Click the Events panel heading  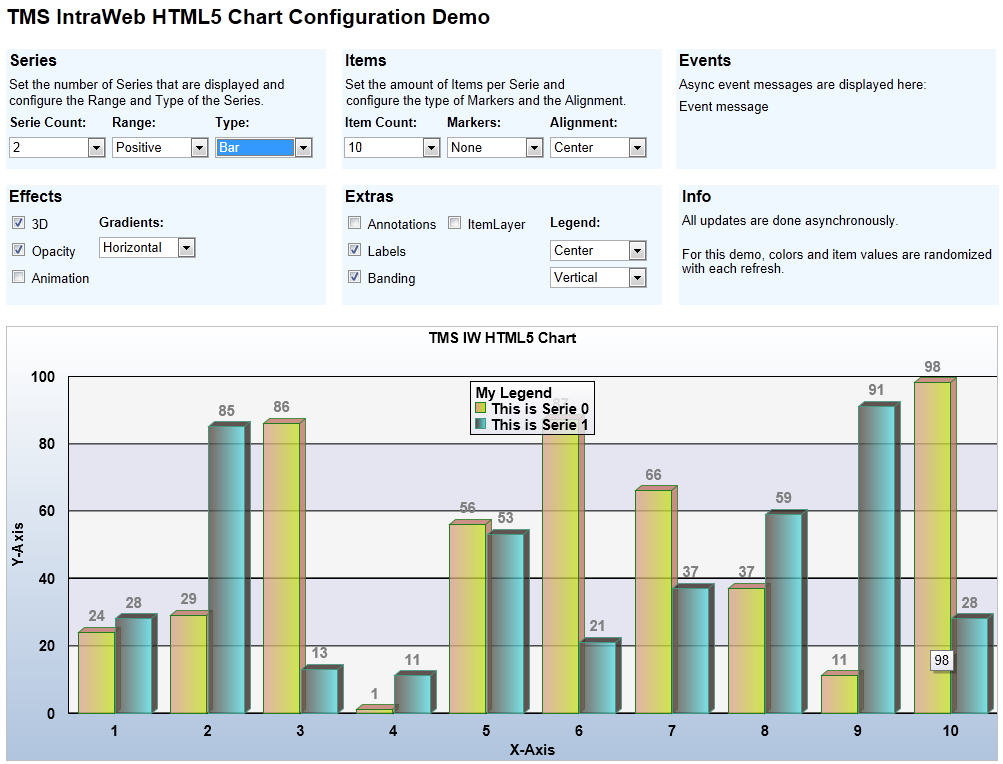click(705, 60)
